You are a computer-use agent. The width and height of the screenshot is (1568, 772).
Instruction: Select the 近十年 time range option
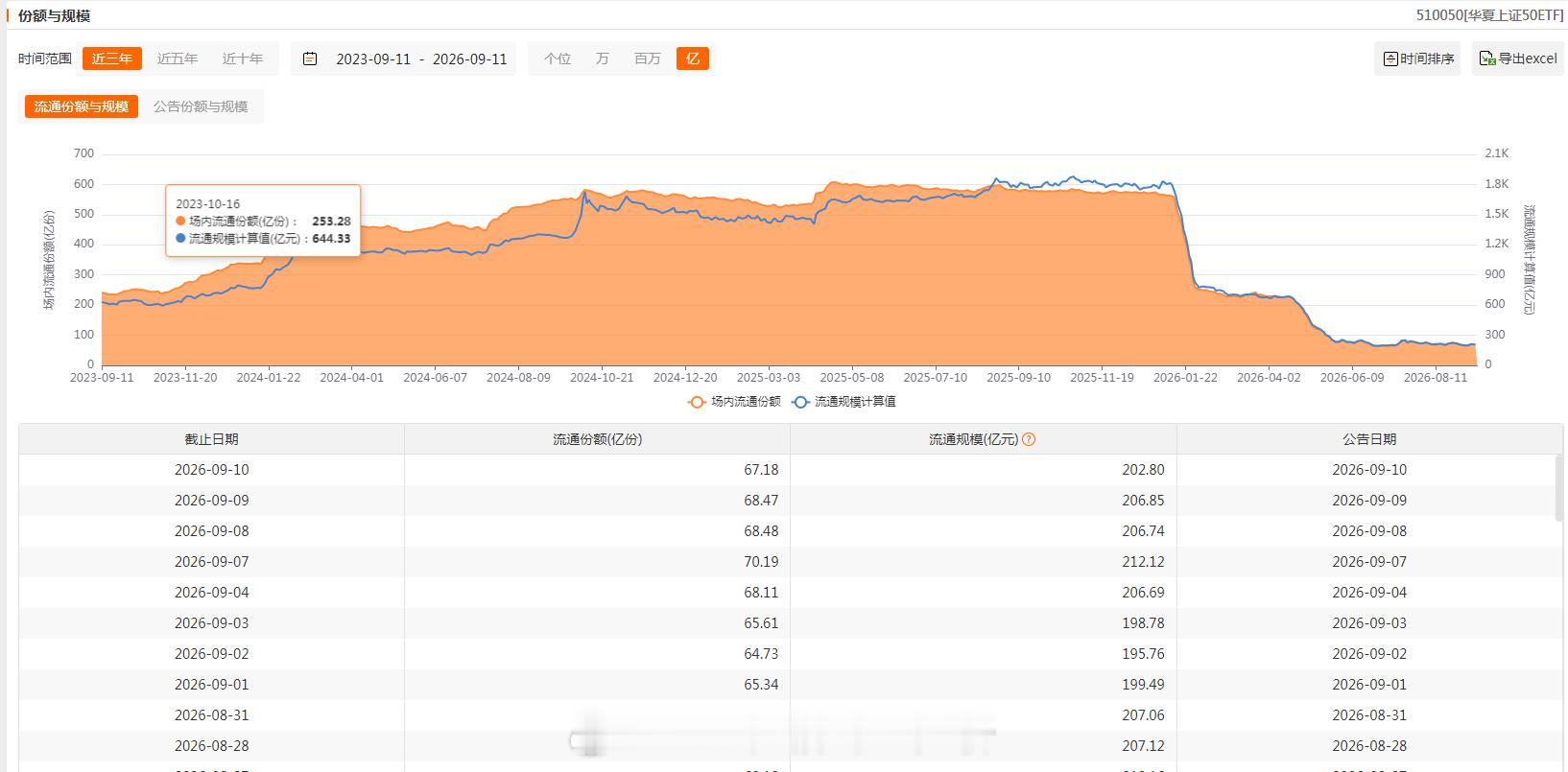coord(243,58)
